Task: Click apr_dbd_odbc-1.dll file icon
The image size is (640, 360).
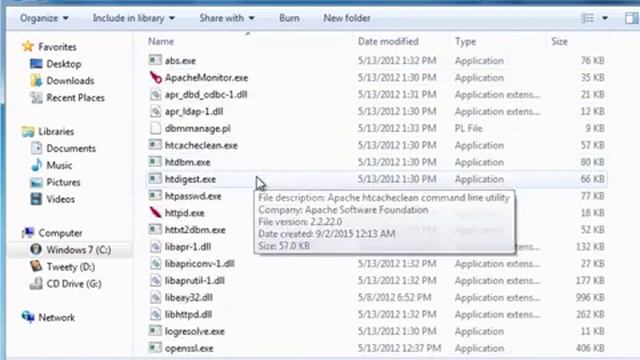Action: (155, 94)
